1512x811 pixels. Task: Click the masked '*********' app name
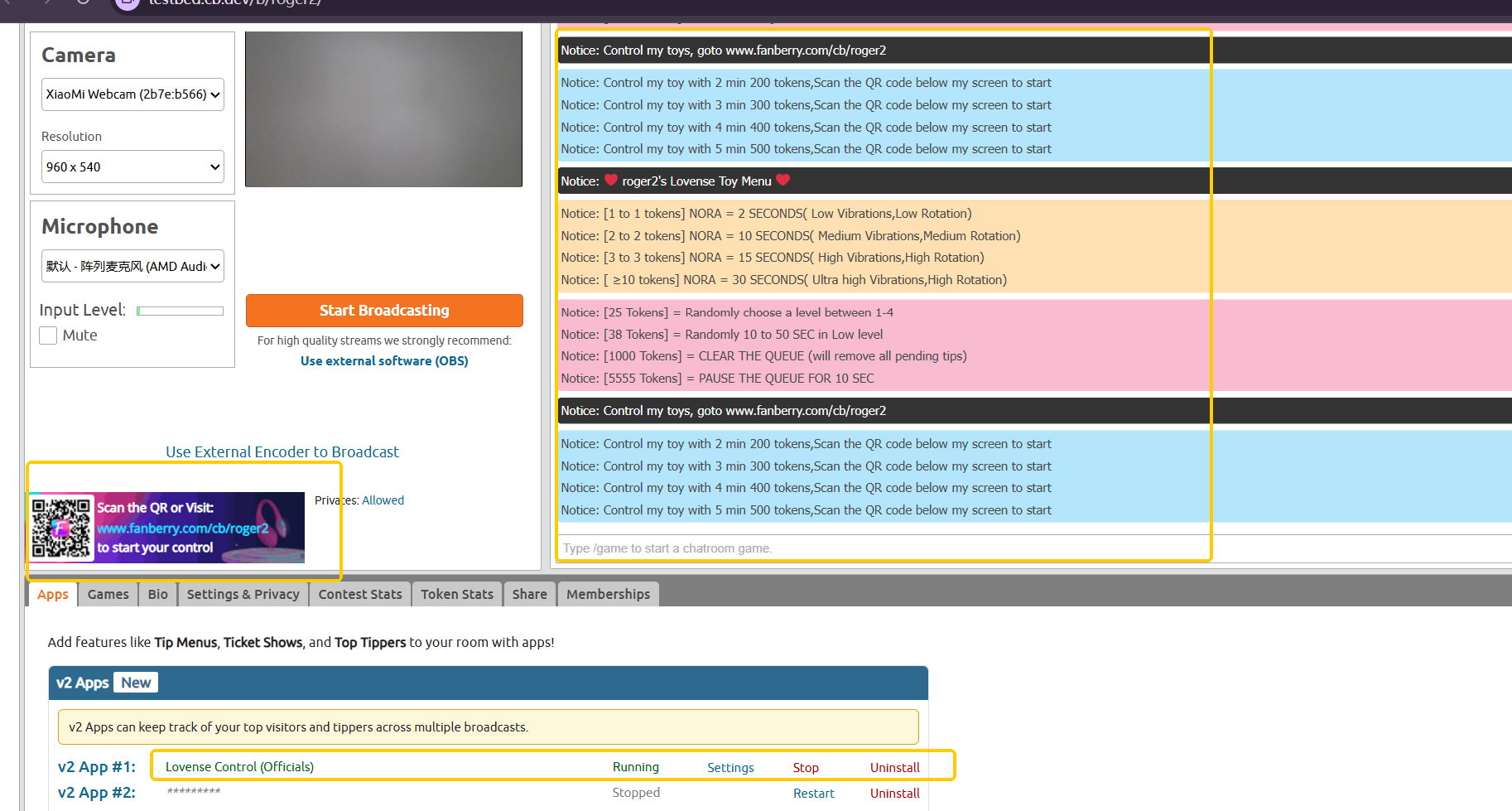pyautogui.click(x=194, y=792)
